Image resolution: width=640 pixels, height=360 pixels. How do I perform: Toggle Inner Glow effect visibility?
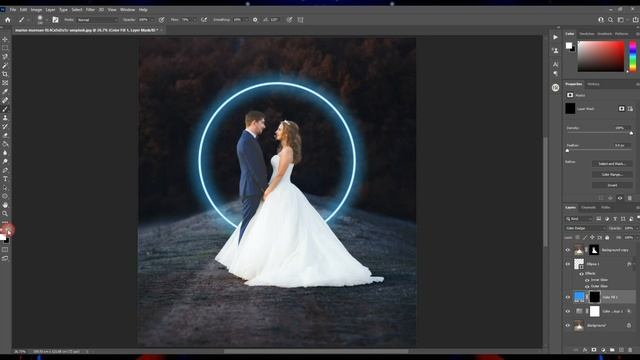[587, 280]
